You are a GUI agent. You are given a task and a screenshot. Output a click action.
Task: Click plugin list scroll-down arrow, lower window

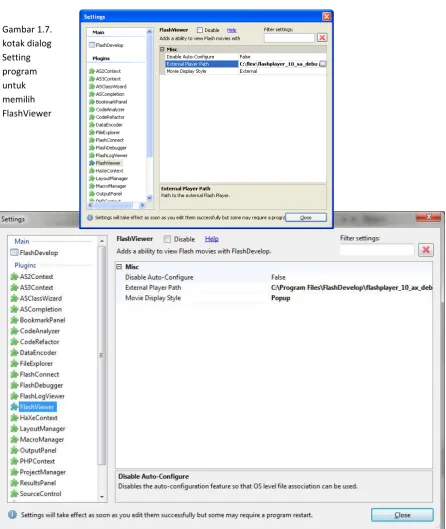(x=102, y=497)
